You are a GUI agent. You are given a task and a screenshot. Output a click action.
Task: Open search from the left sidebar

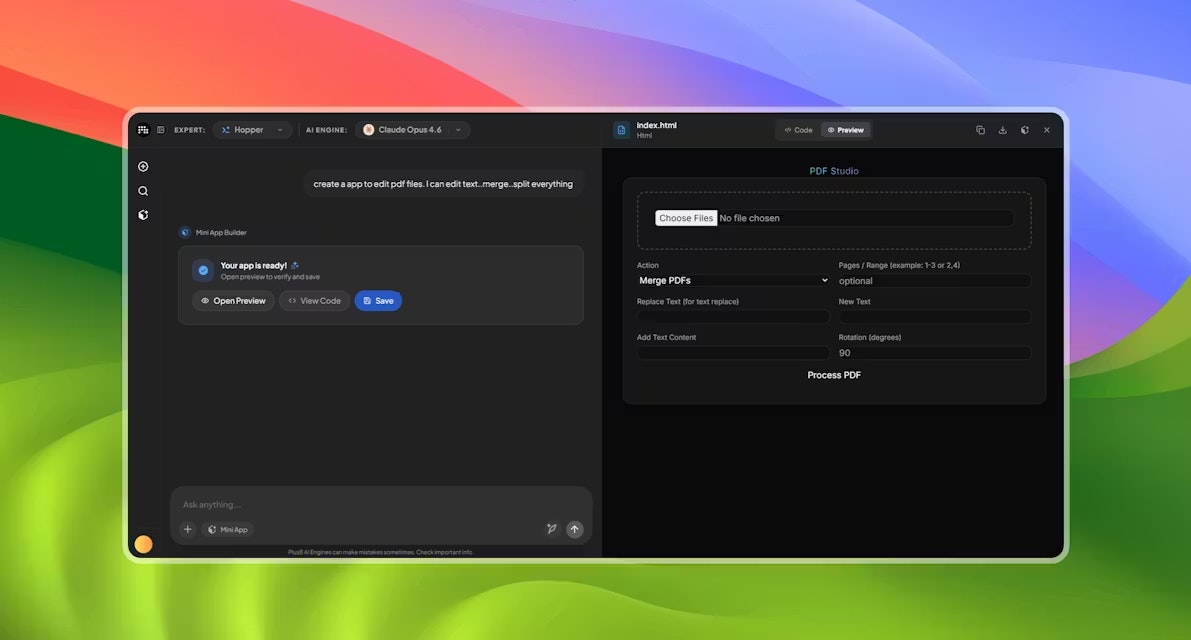(143, 191)
